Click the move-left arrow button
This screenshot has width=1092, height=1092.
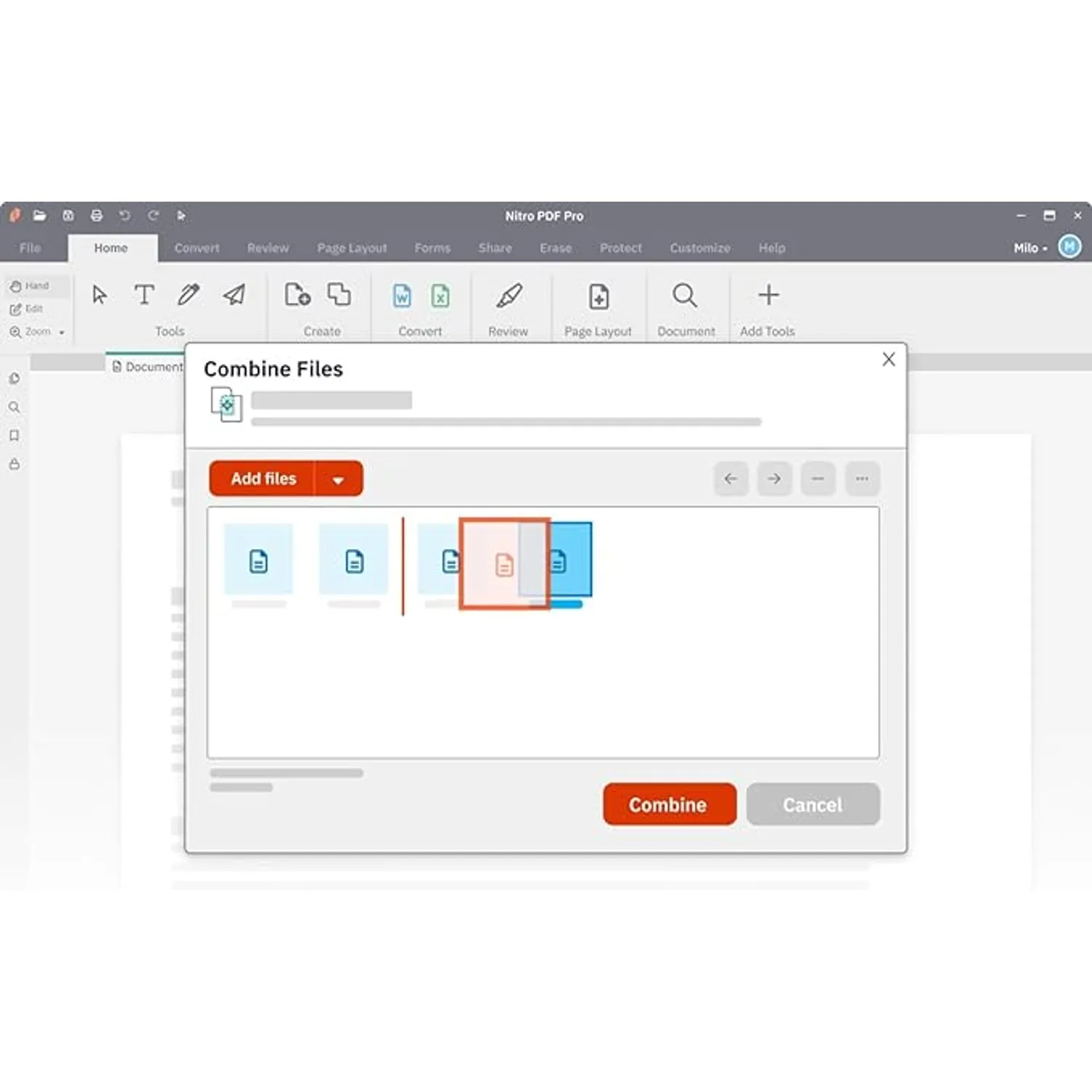click(x=731, y=479)
